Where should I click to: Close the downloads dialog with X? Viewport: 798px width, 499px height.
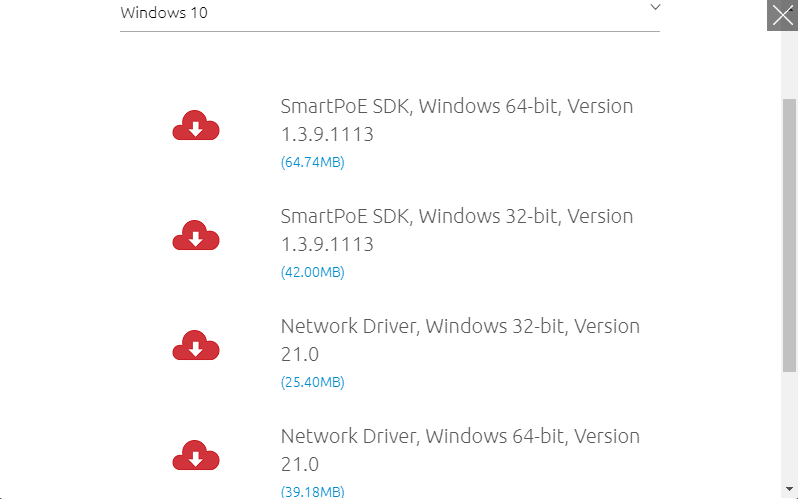coord(782,15)
